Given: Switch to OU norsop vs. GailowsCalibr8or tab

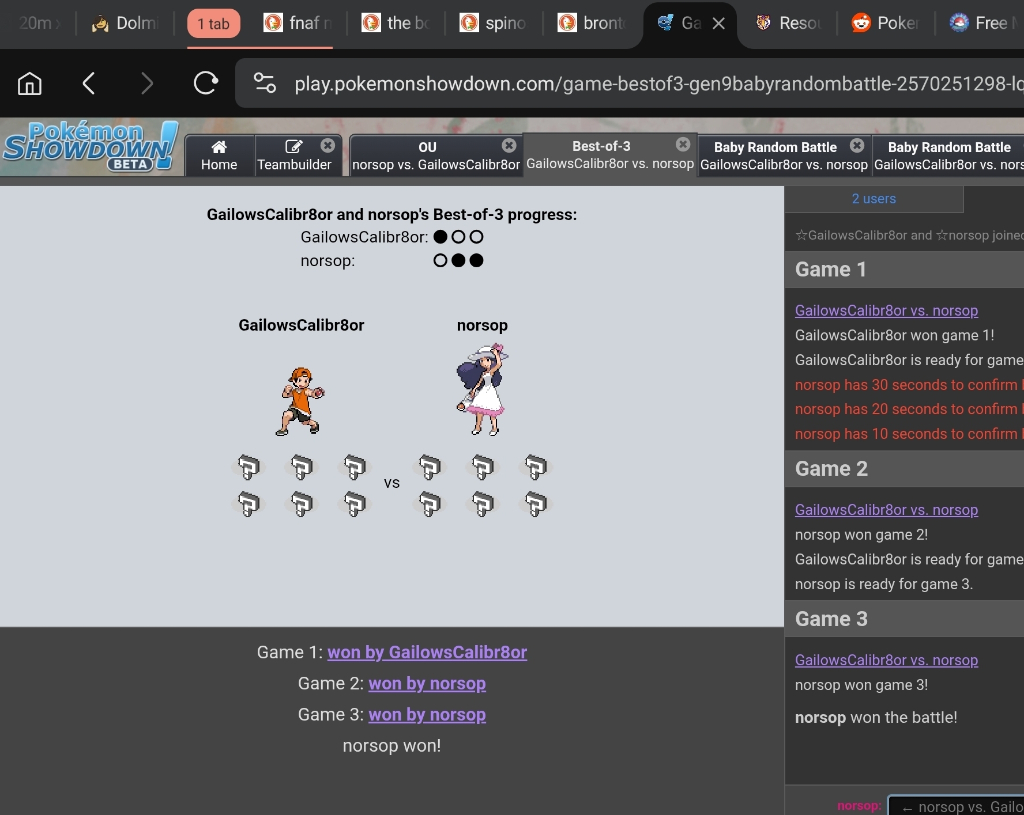Looking at the screenshot, I should [x=428, y=156].
